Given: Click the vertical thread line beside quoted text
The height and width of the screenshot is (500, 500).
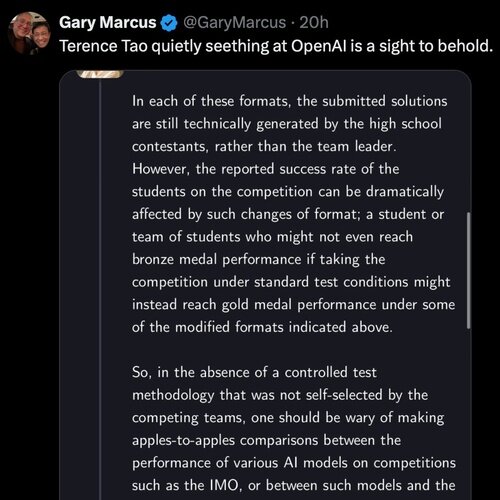Looking at the screenshot, I should [100, 289].
